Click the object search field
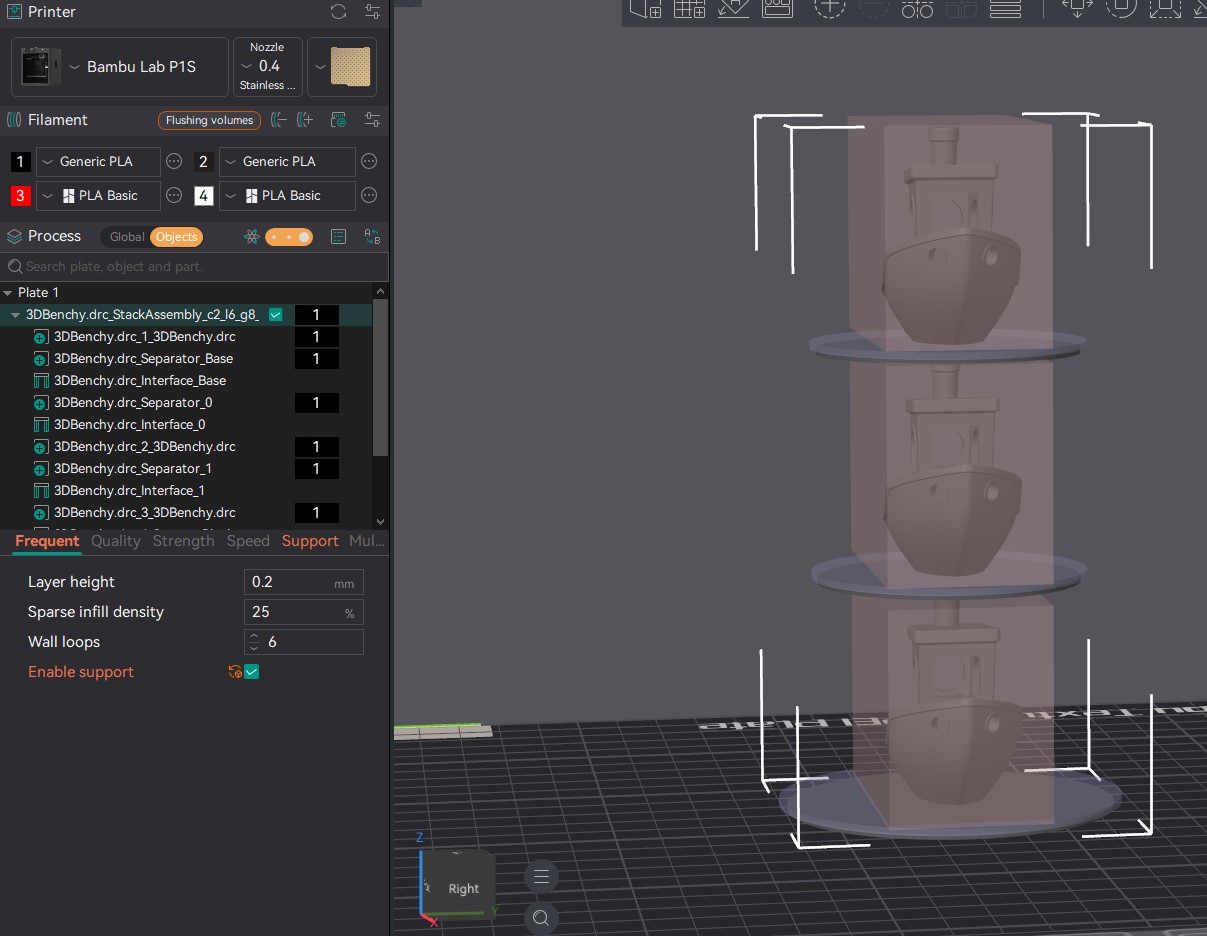Screen dimensions: 1207x936 (194, 267)
